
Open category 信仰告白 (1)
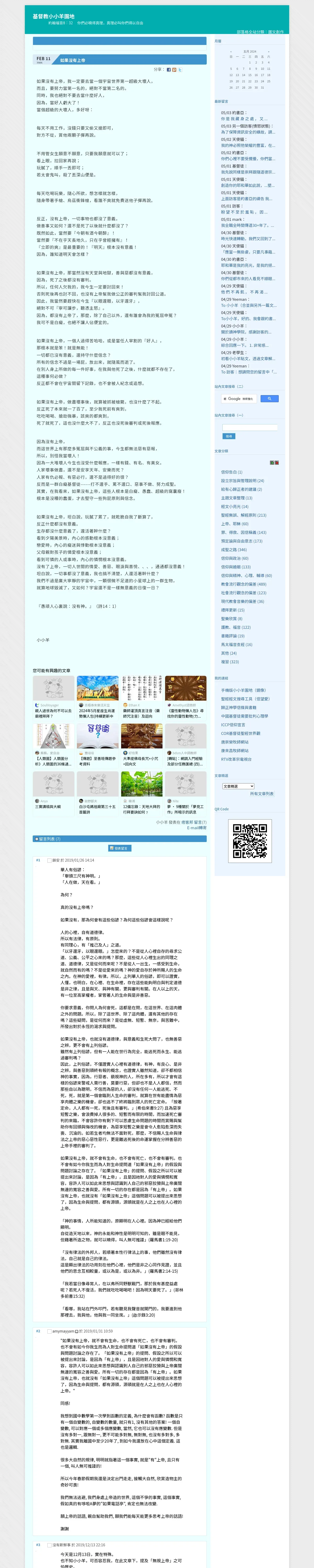point(232,472)
